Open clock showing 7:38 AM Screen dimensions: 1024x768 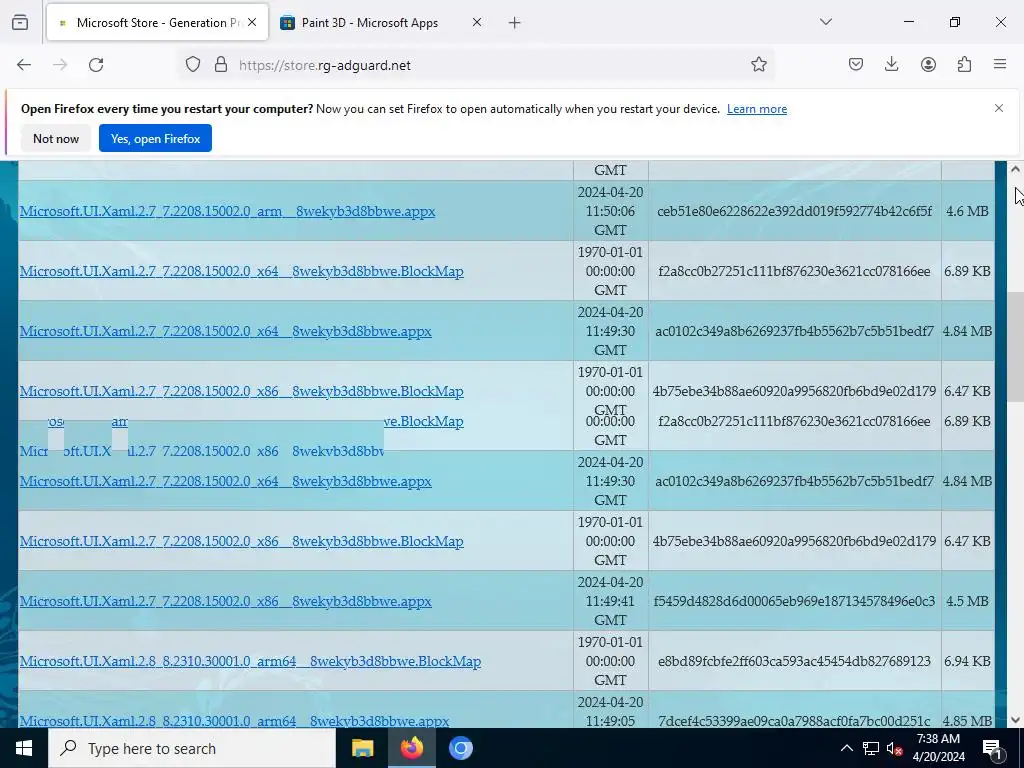pos(938,748)
